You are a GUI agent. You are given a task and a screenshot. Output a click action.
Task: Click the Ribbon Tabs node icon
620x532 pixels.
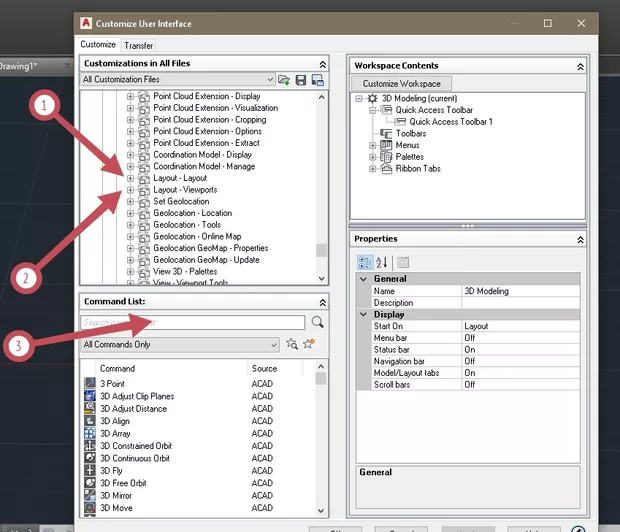click(x=386, y=168)
